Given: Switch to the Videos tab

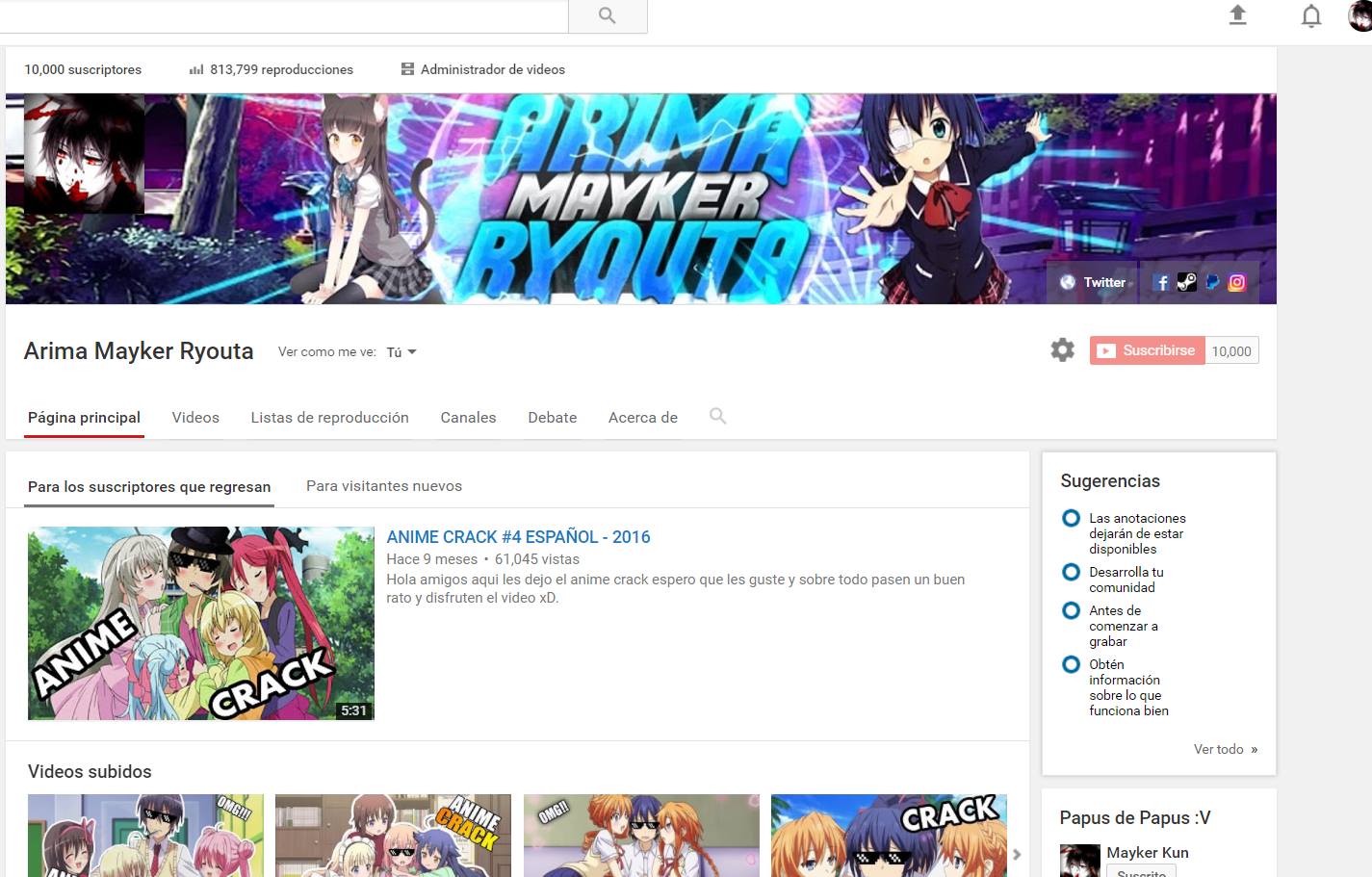Looking at the screenshot, I should 195,418.
